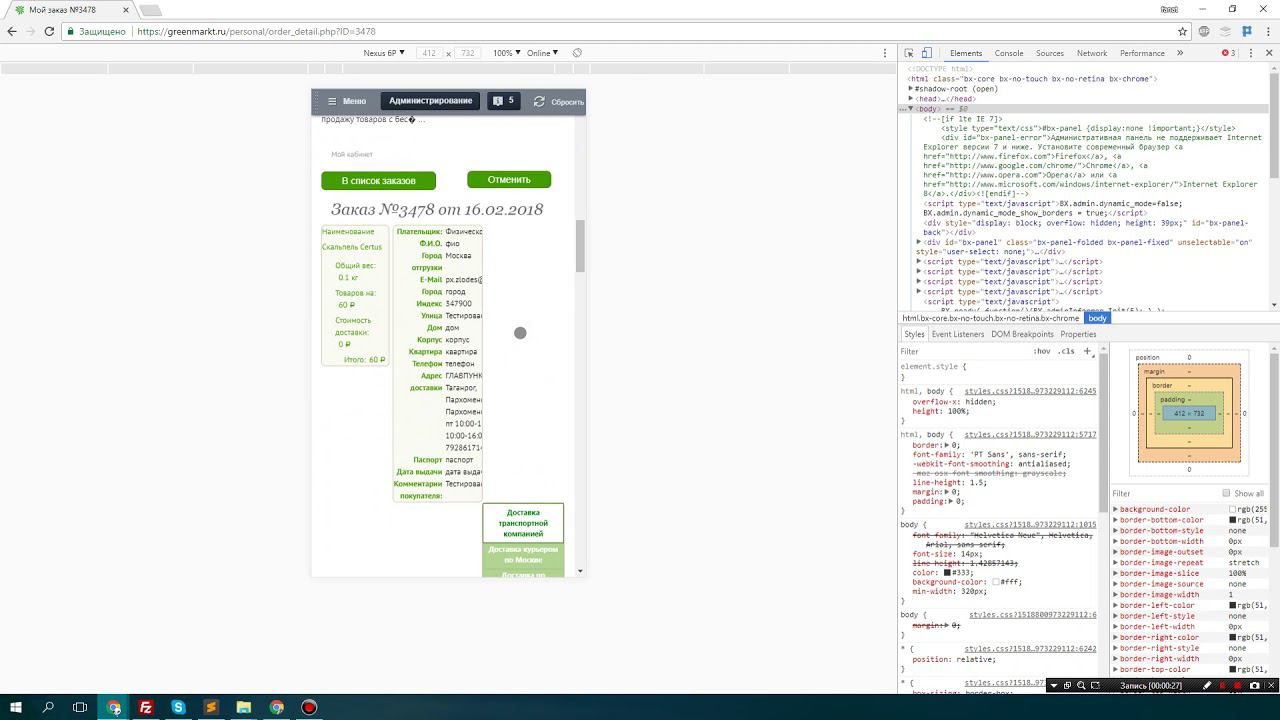Select the body breadcrumb in DevTools
Image resolution: width=1280 pixels, height=720 pixels.
point(1097,318)
